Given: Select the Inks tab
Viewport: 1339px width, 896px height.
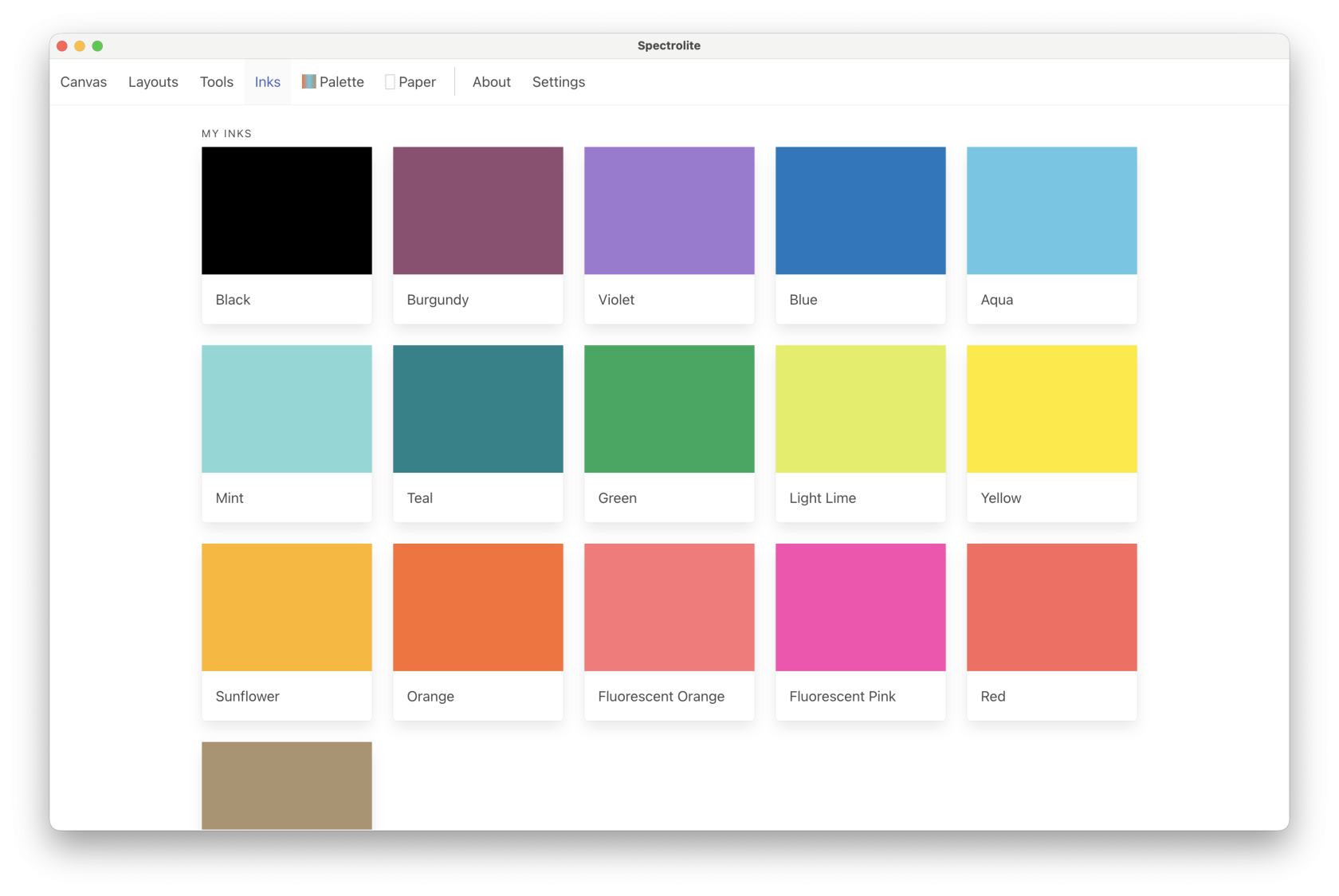Looking at the screenshot, I should (268, 82).
